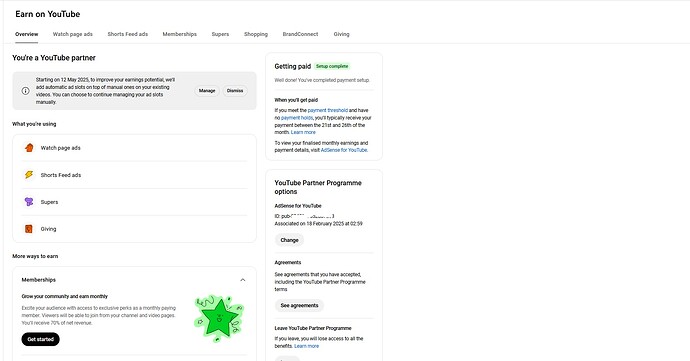Open Watch page ads row under What you're using
690x361 pixels.
135,148
